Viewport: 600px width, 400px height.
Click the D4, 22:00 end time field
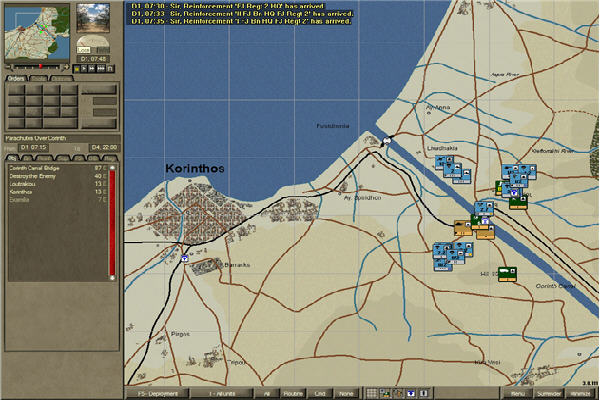[x=105, y=147]
